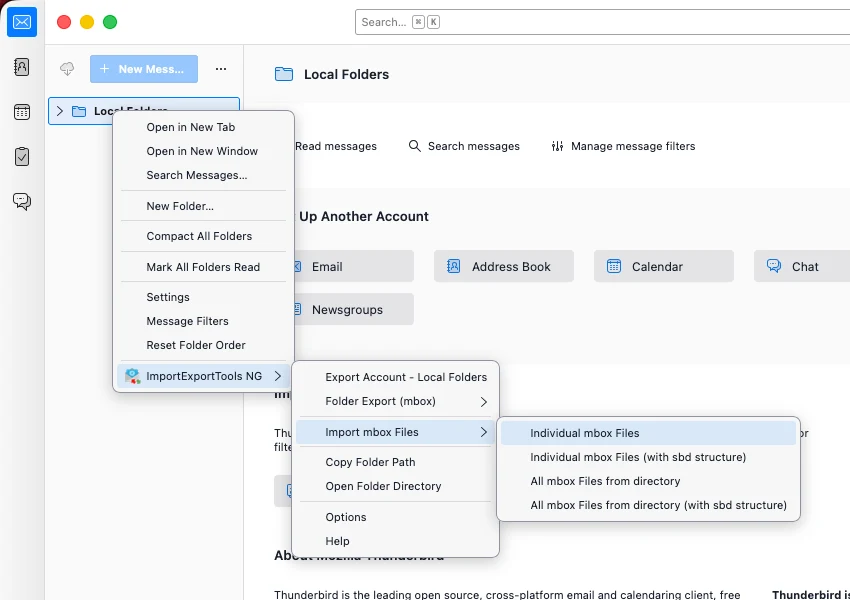Image resolution: width=850 pixels, height=600 pixels.
Task: Select All mbox Files from directory (with sbd structure)
Action: pyautogui.click(x=648, y=505)
